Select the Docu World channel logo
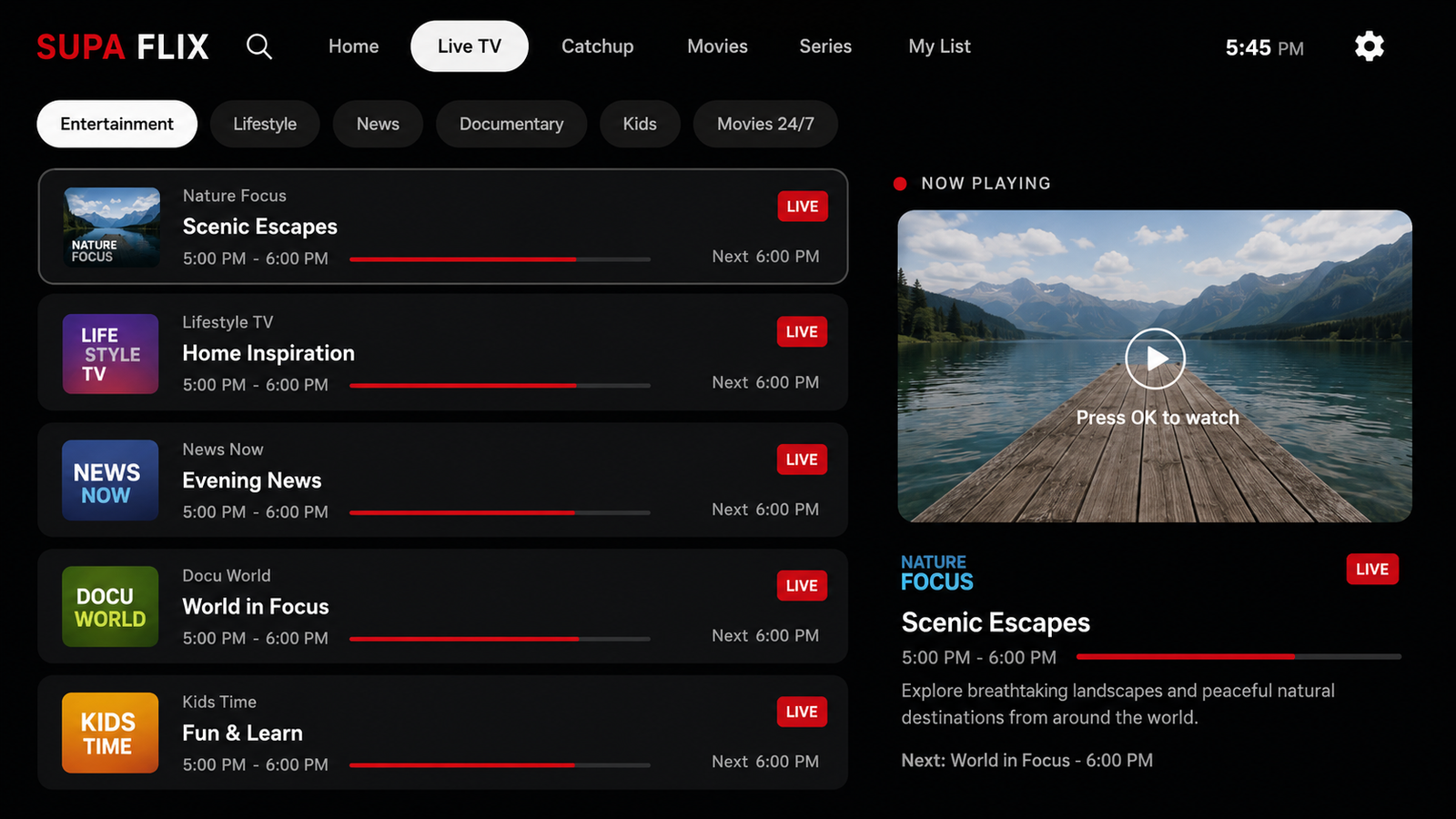Viewport: 1456px width, 819px height. 110,607
